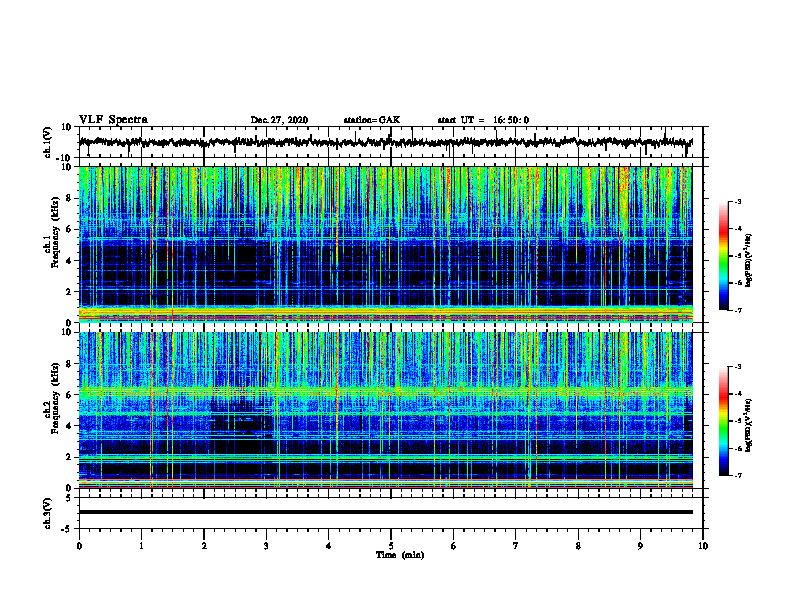Click the "station=GAK" header label
Screen dimensions: 792x612
[372, 120]
